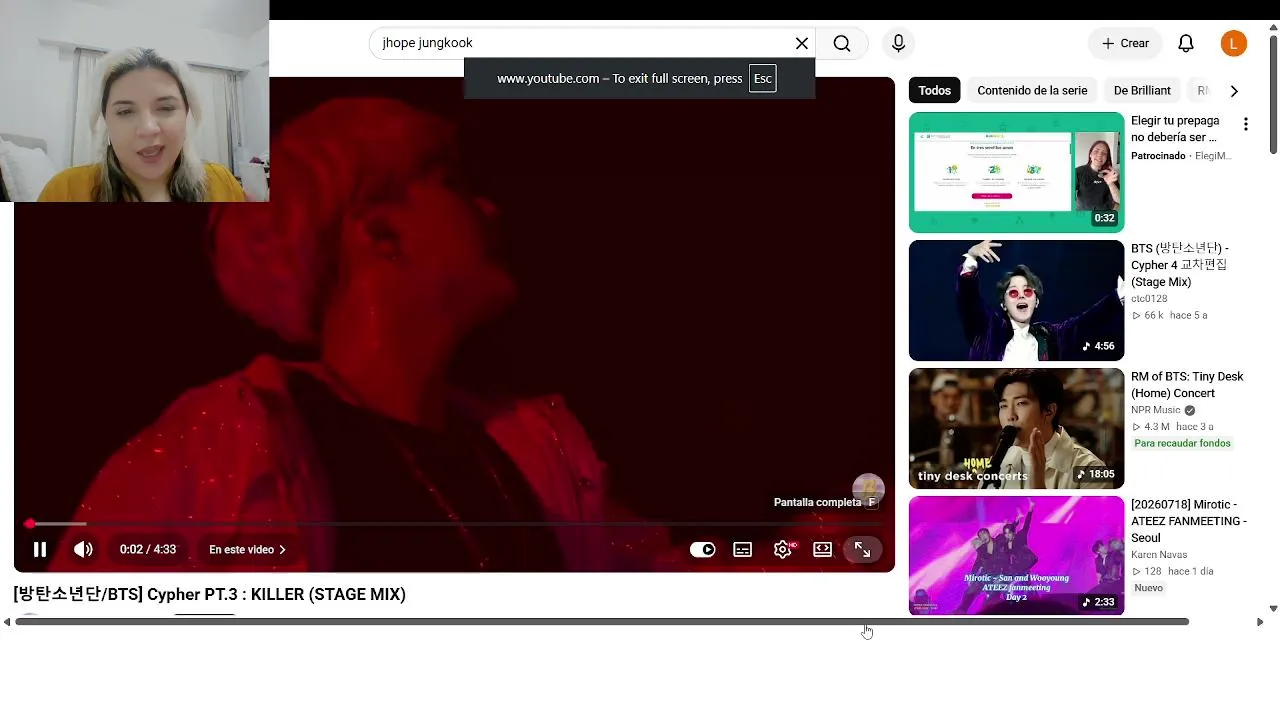Click the 'Nuevo' badge on the Mirotic video
Viewport: 1280px width, 720px height.
(x=1148, y=588)
